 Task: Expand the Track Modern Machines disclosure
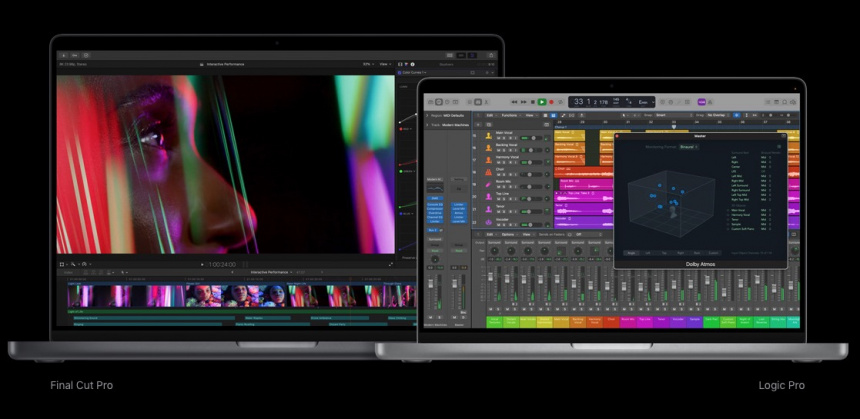pyautogui.click(x=427, y=125)
